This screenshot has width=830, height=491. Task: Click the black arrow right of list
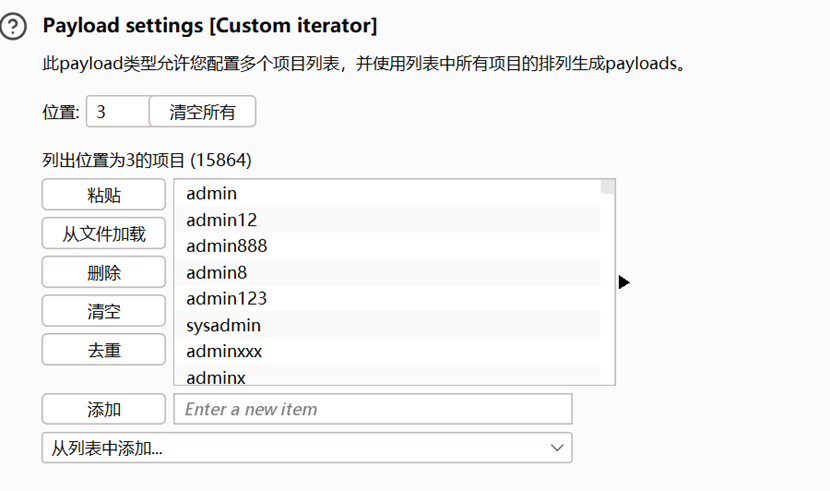[624, 283]
